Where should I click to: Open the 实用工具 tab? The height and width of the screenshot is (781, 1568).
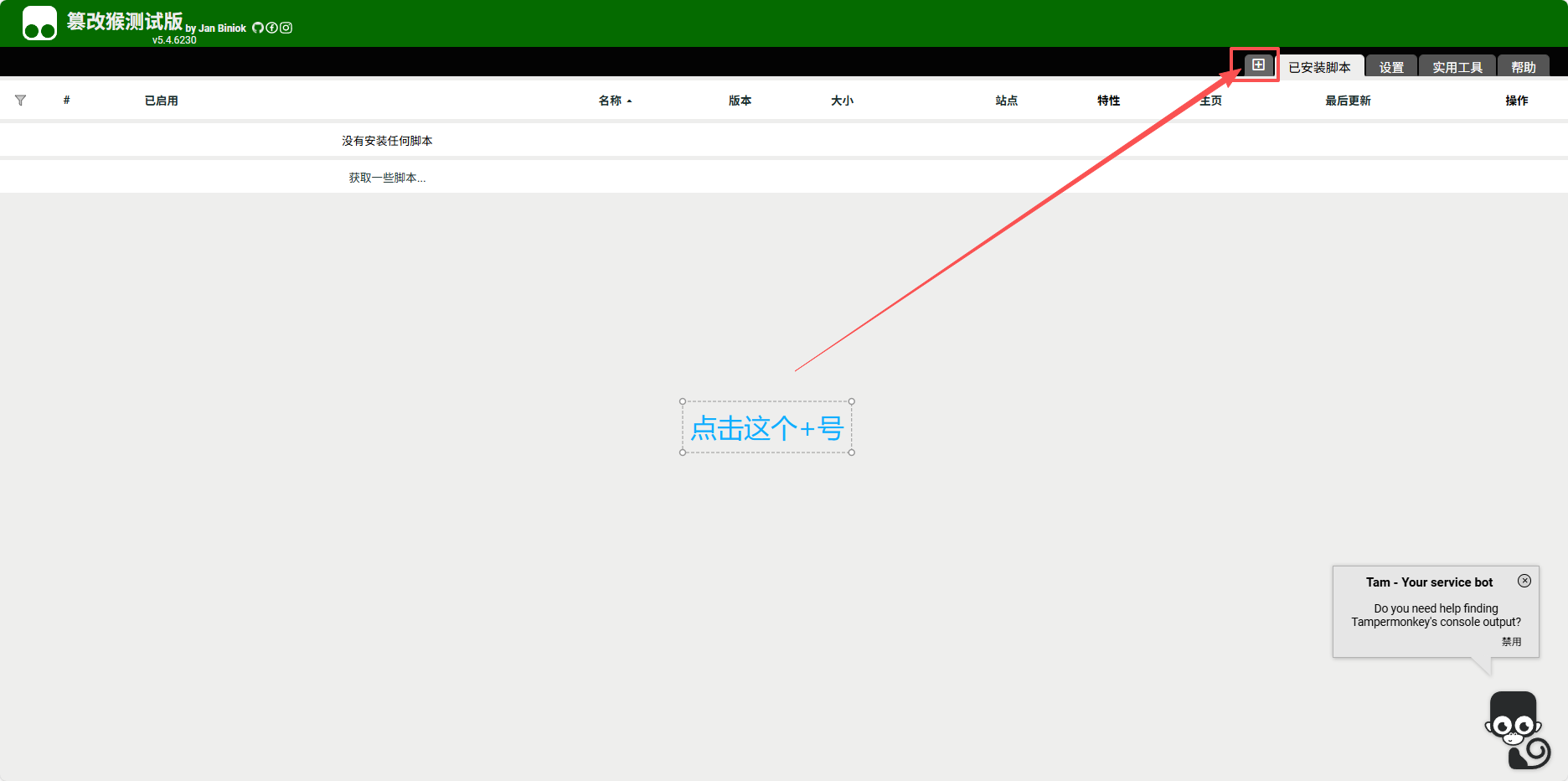tap(1457, 67)
